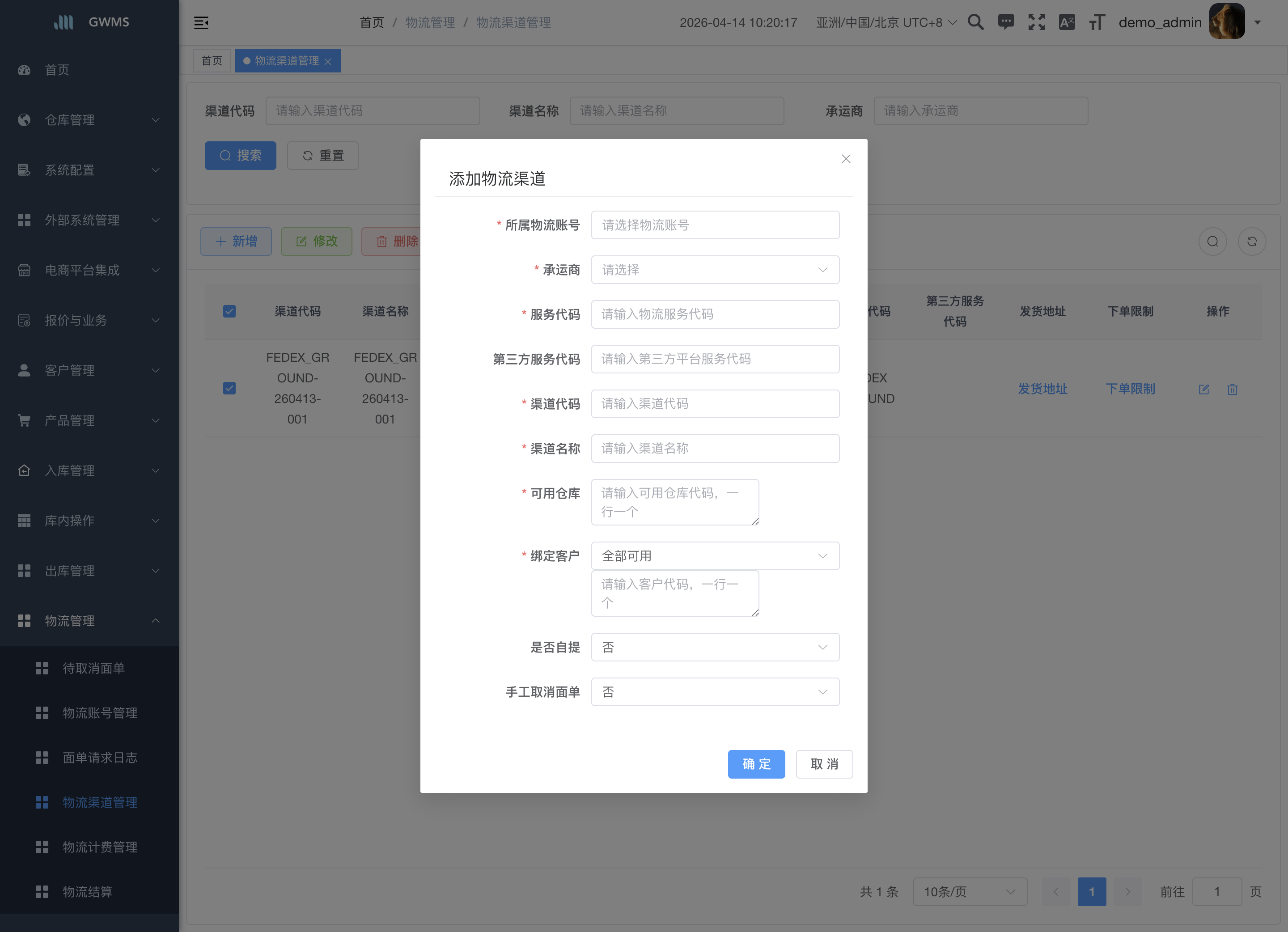
Task: Open 物流计费管理 submenu item
Action: 89,847
